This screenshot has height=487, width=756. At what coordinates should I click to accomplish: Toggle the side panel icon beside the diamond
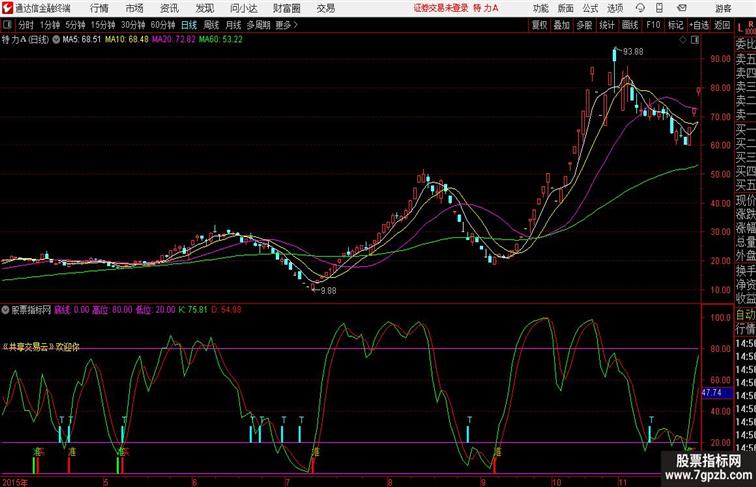coord(694,40)
